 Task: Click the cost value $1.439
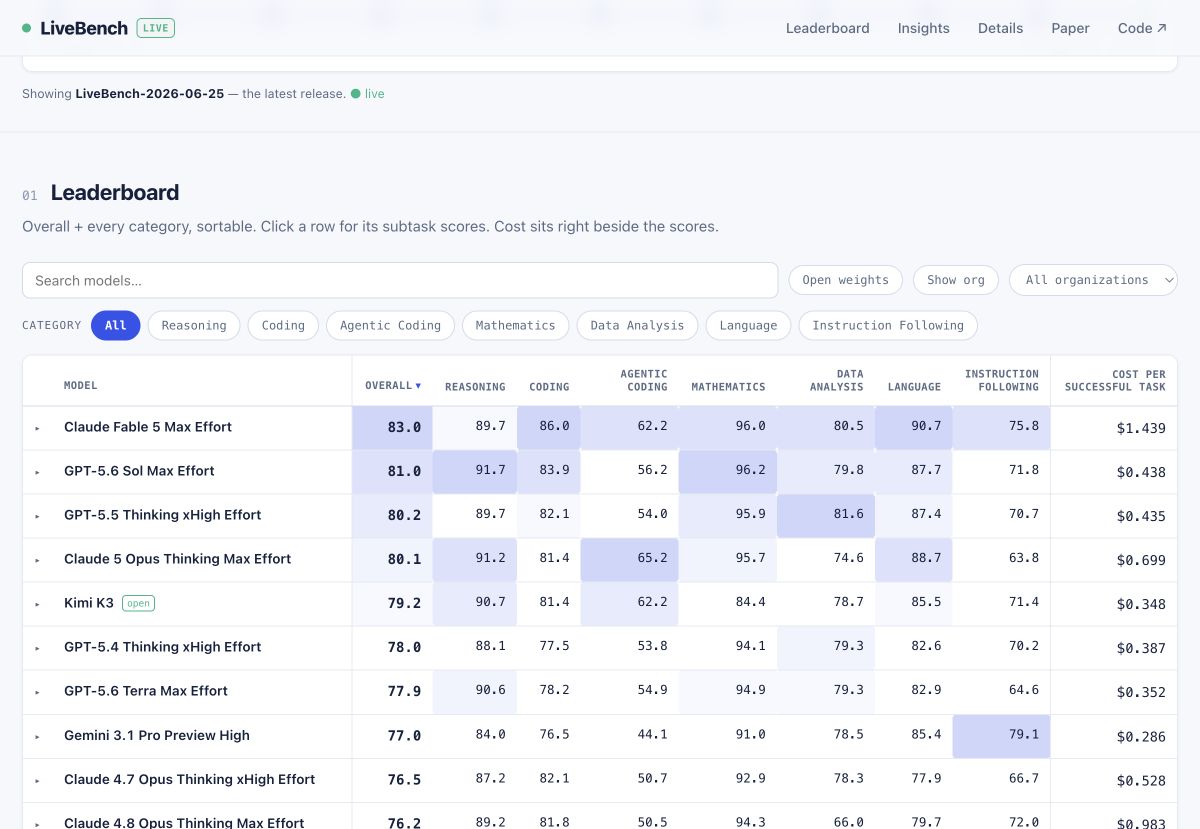[1141, 428]
